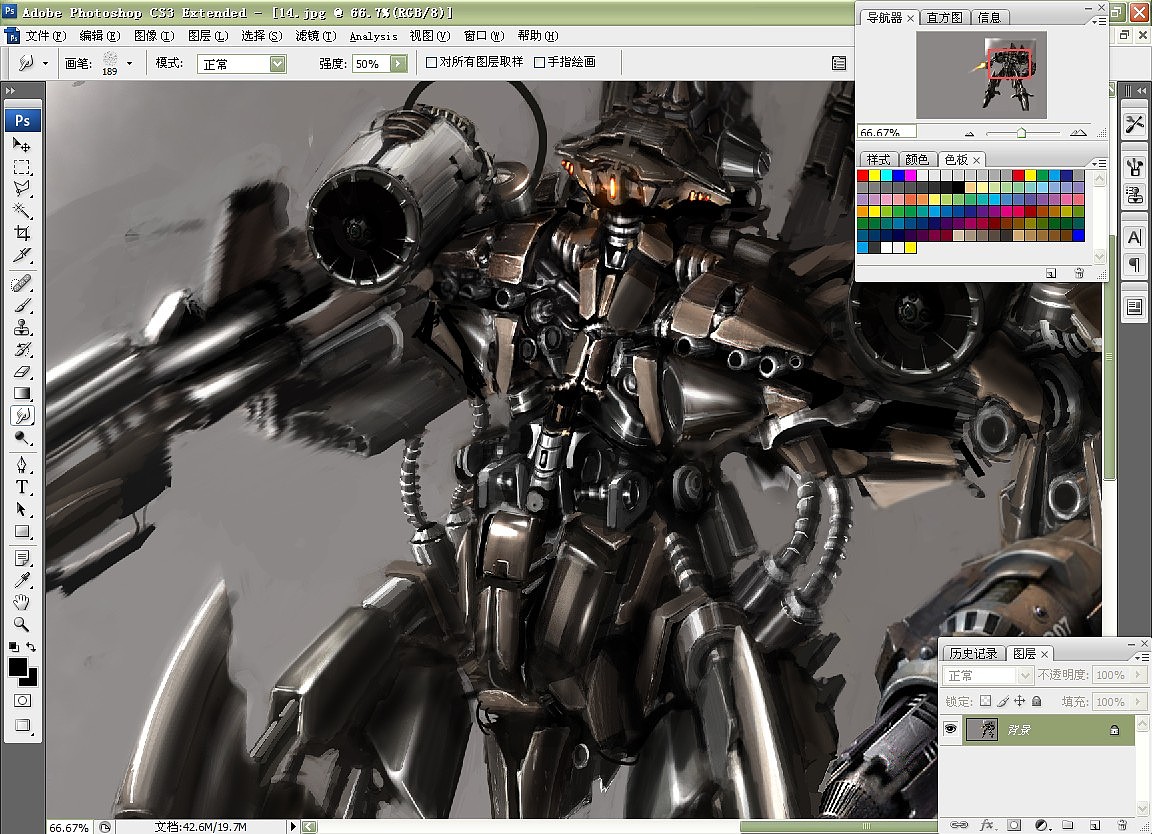The width and height of the screenshot is (1152, 834).
Task: Reset default foreground and background colors
Action: pyautogui.click(x=13, y=647)
